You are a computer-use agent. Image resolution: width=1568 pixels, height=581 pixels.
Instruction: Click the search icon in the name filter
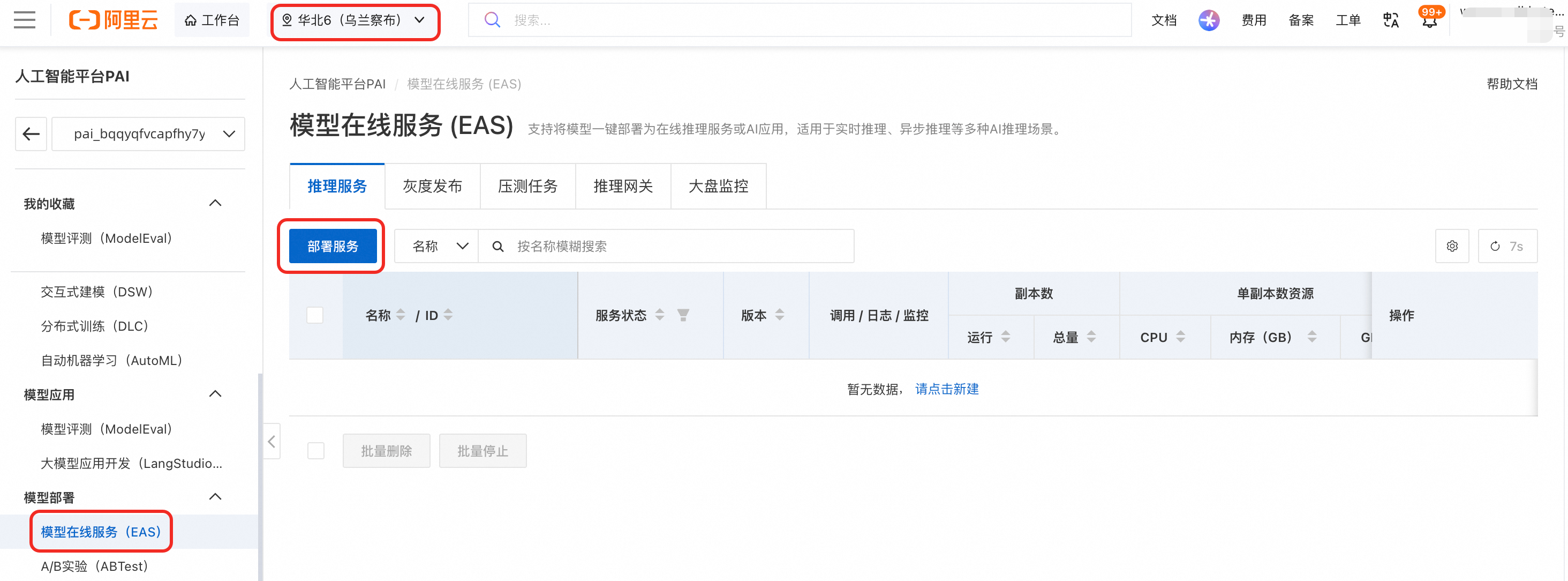pos(497,246)
